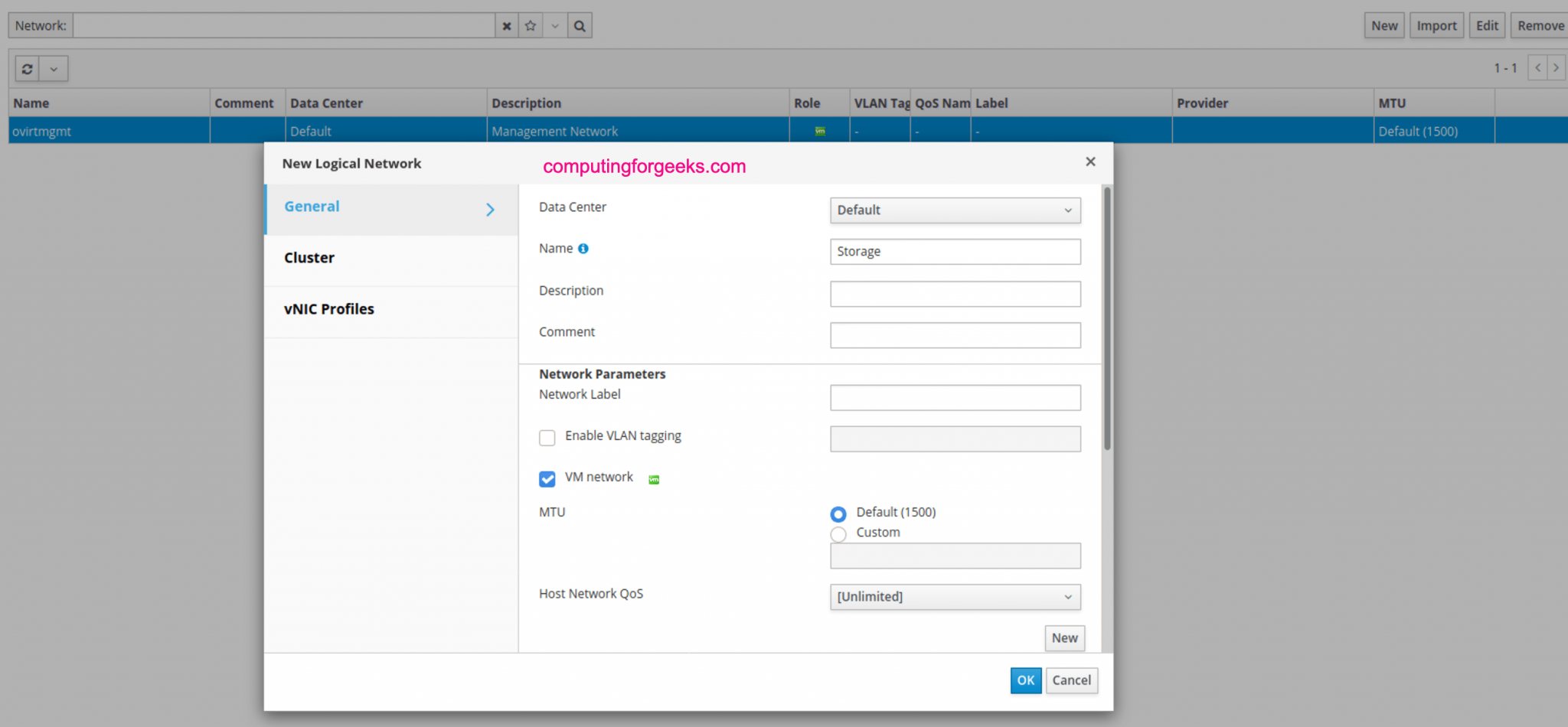
Task: Go to the next page arrow
Action: pyautogui.click(x=1557, y=67)
